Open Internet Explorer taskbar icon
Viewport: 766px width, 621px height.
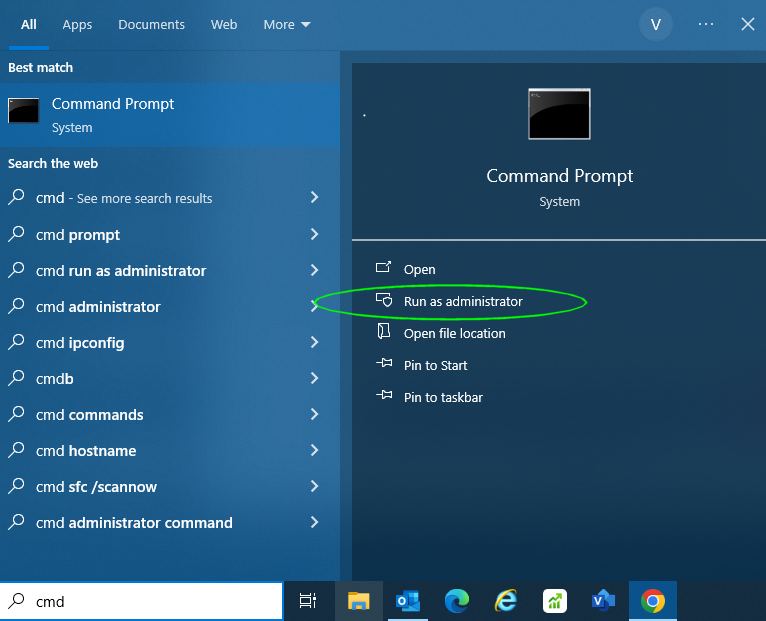pyautogui.click(x=506, y=601)
